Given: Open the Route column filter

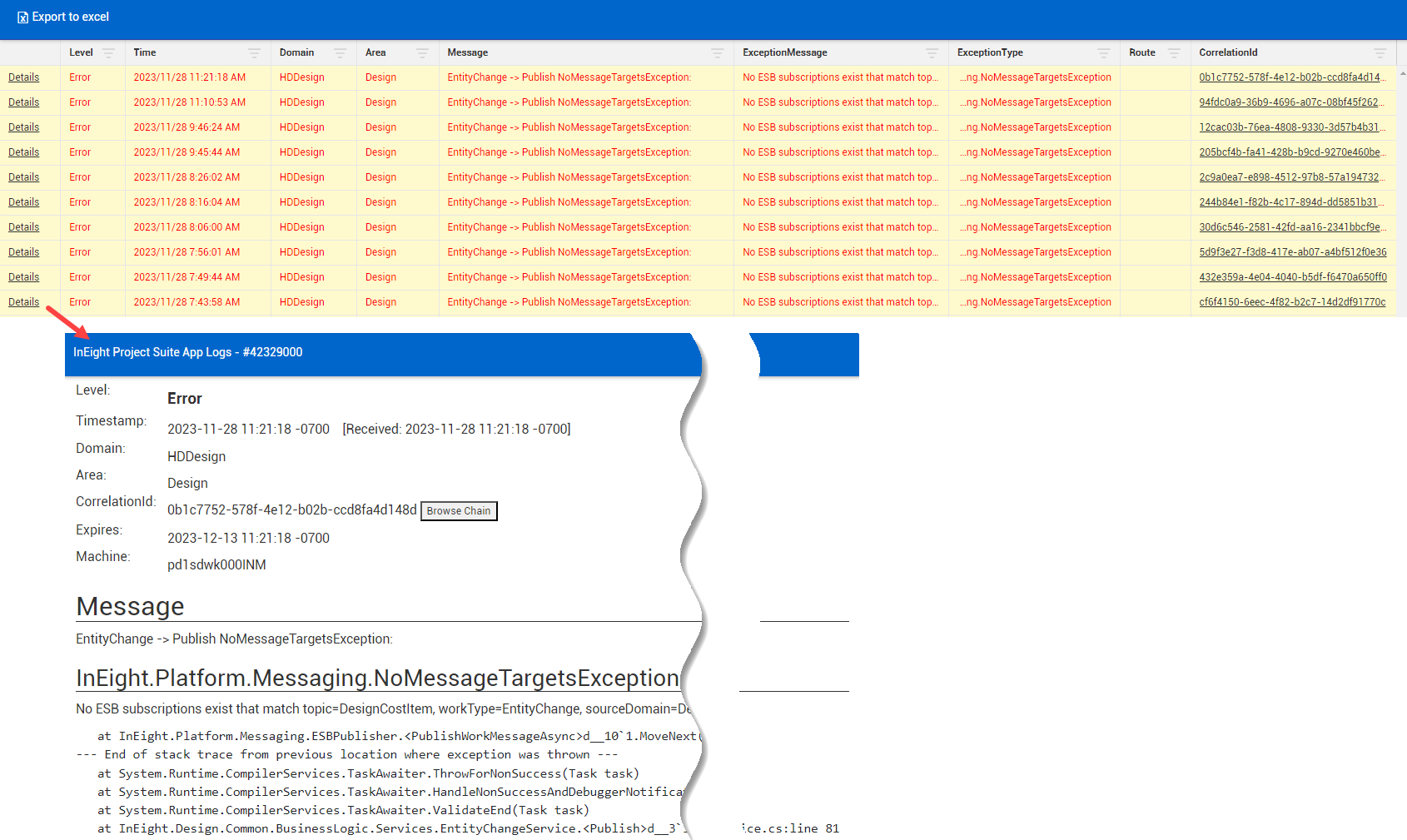Looking at the screenshot, I should click(1175, 52).
